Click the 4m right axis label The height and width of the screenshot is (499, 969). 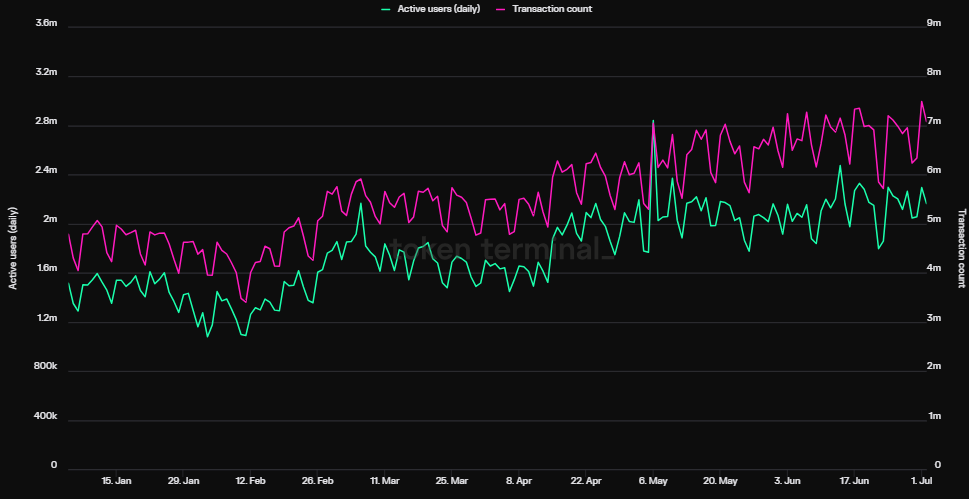(x=934, y=269)
